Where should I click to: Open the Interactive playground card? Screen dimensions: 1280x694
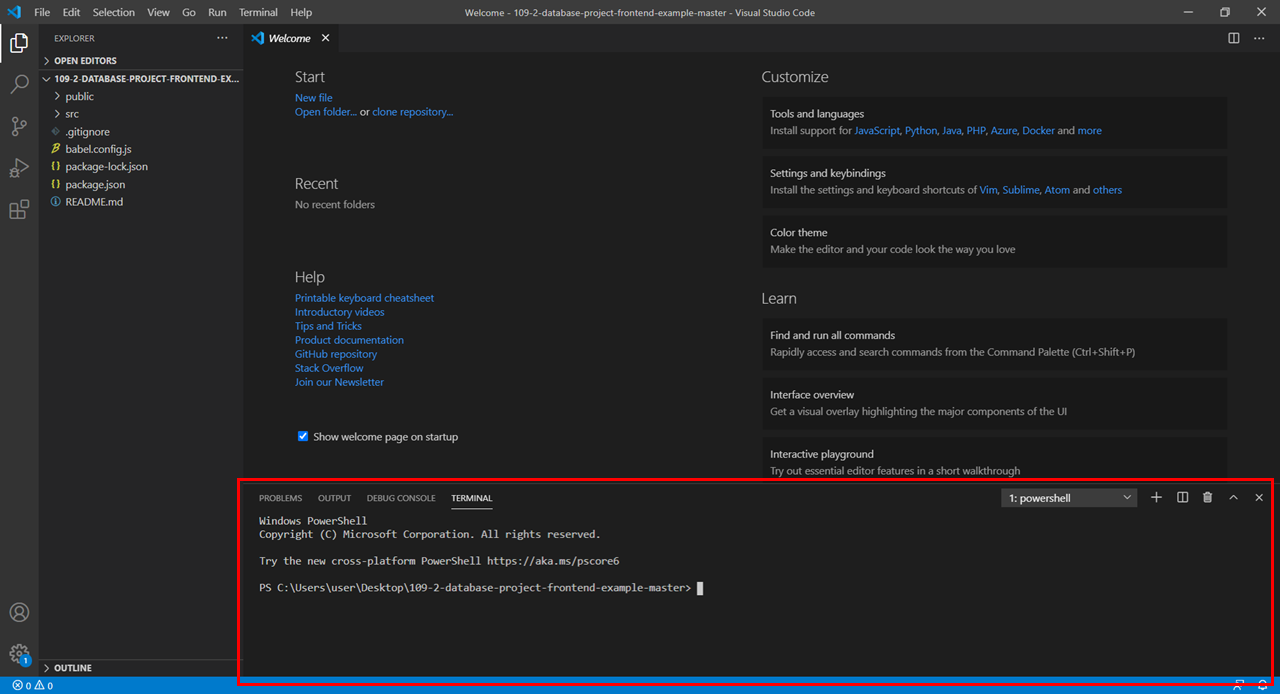(x=994, y=458)
